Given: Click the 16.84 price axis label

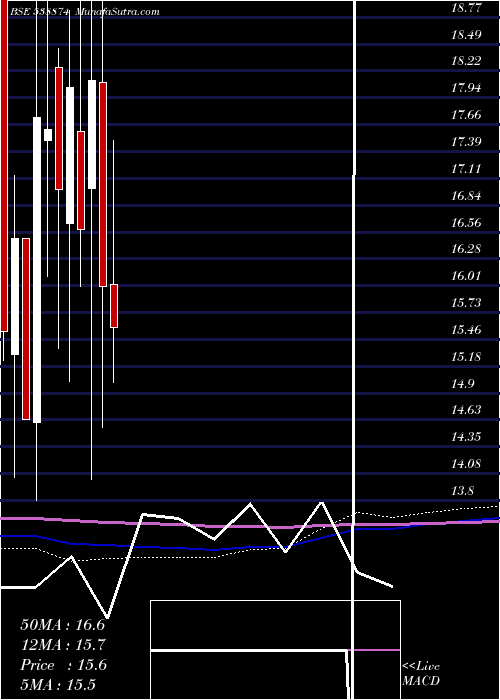Looking at the screenshot, I should click(x=467, y=196).
